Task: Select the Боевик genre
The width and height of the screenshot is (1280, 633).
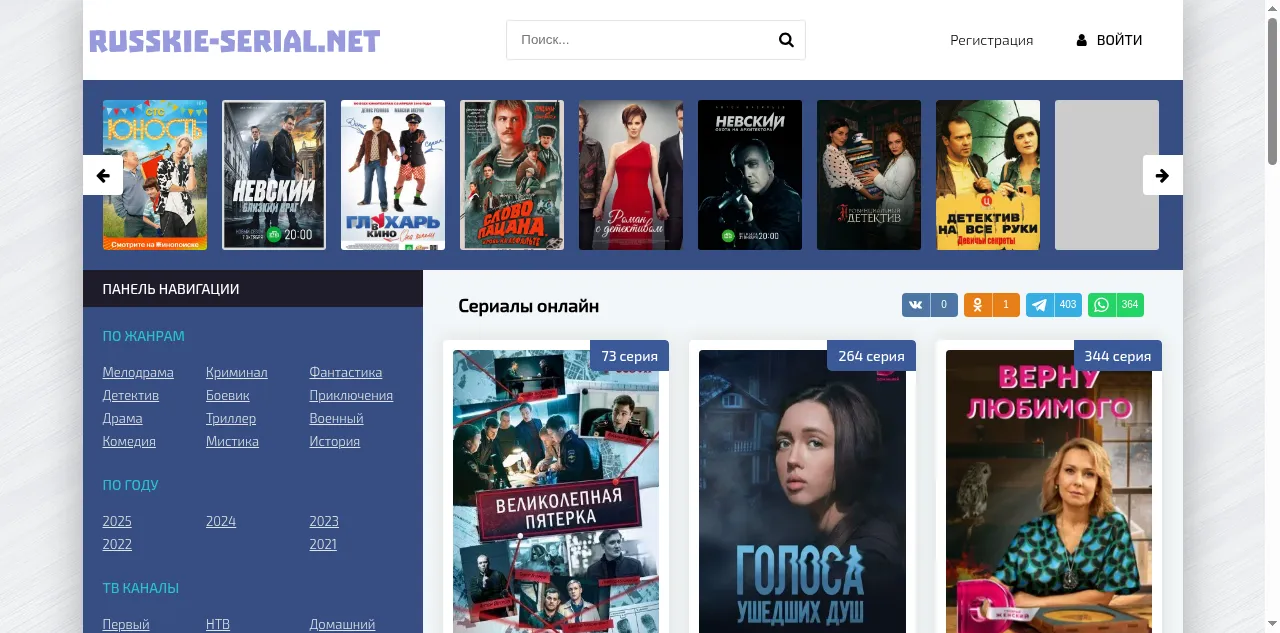Action: 228,395
